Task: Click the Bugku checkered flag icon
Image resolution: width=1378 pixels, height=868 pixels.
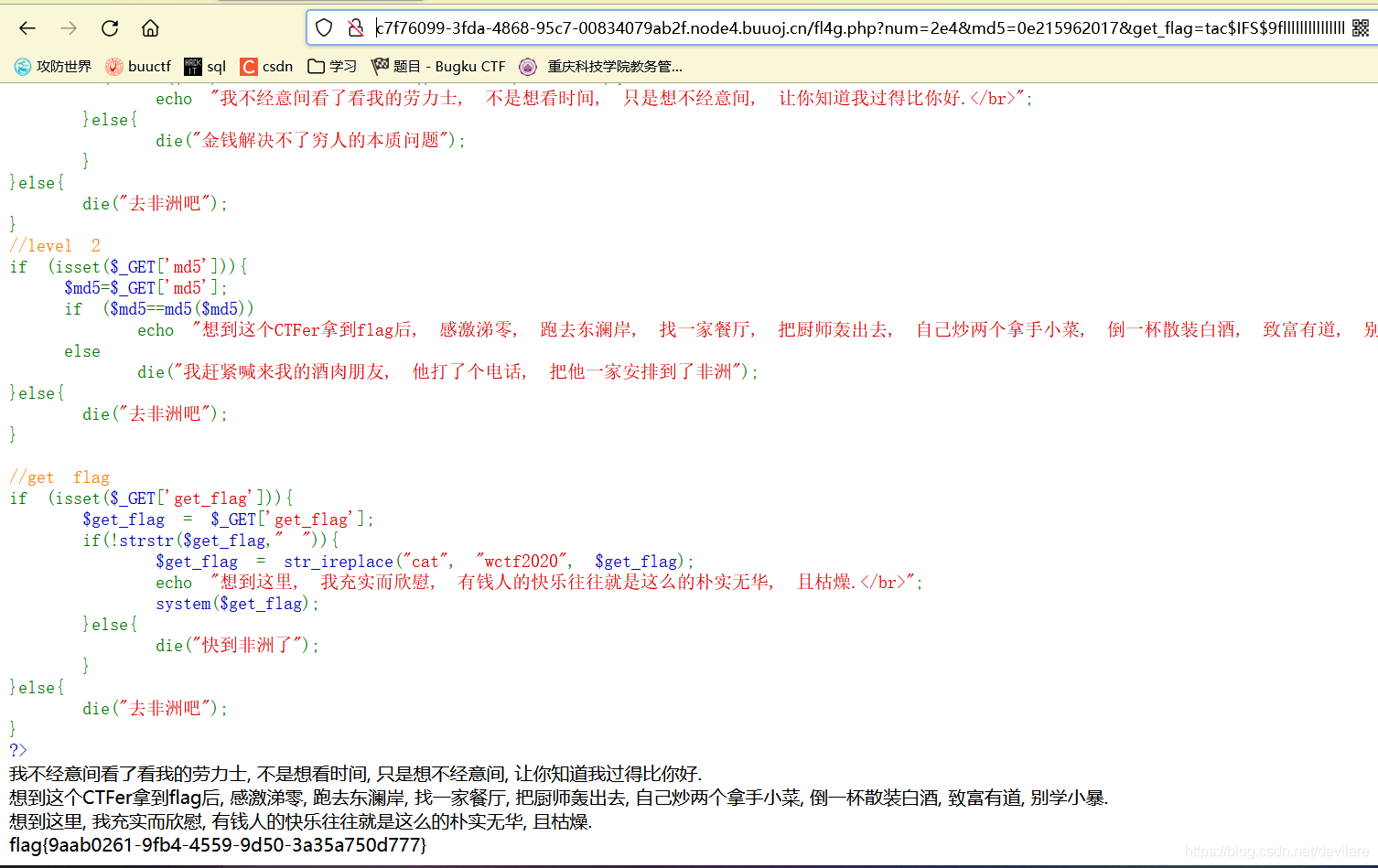Action: pos(380,65)
